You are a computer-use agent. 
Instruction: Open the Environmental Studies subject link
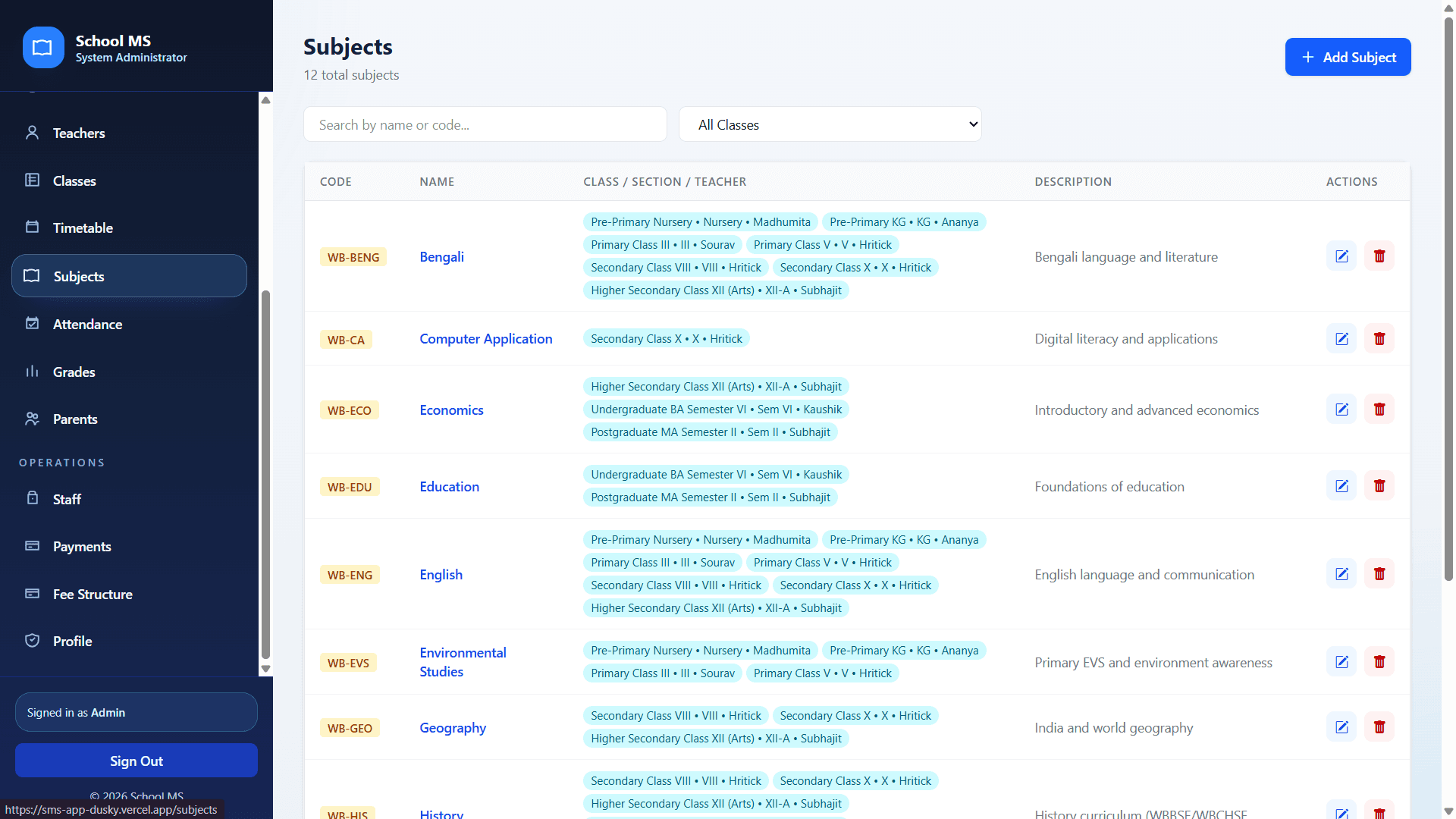click(463, 662)
